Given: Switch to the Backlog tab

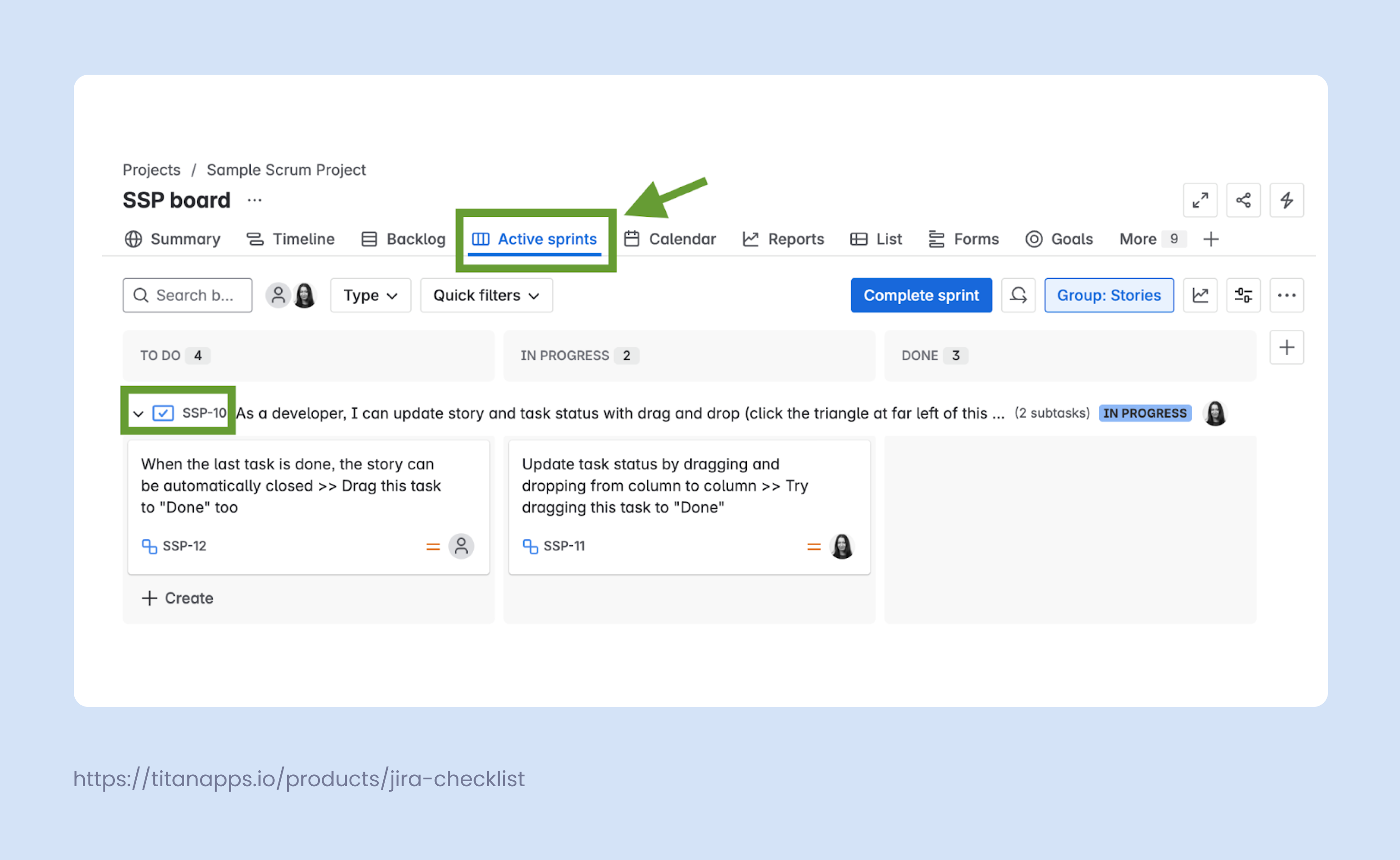Looking at the screenshot, I should 416,239.
